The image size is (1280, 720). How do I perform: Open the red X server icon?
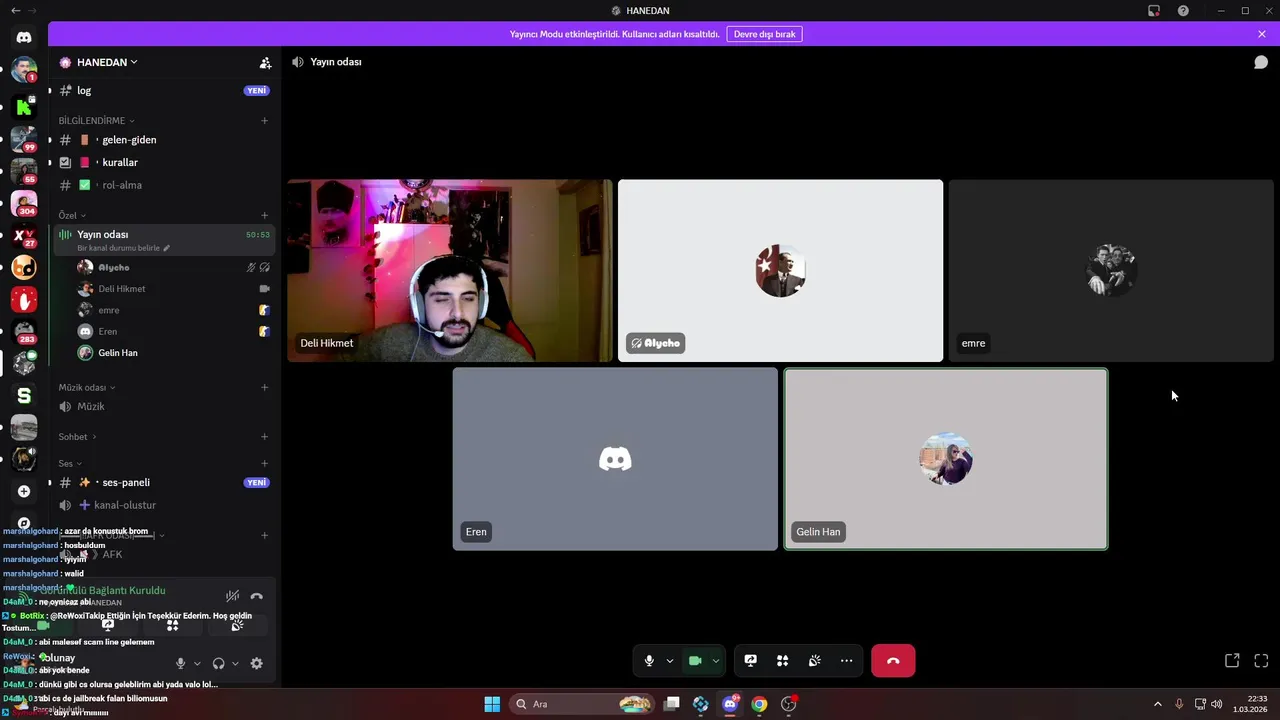(x=24, y=237)
